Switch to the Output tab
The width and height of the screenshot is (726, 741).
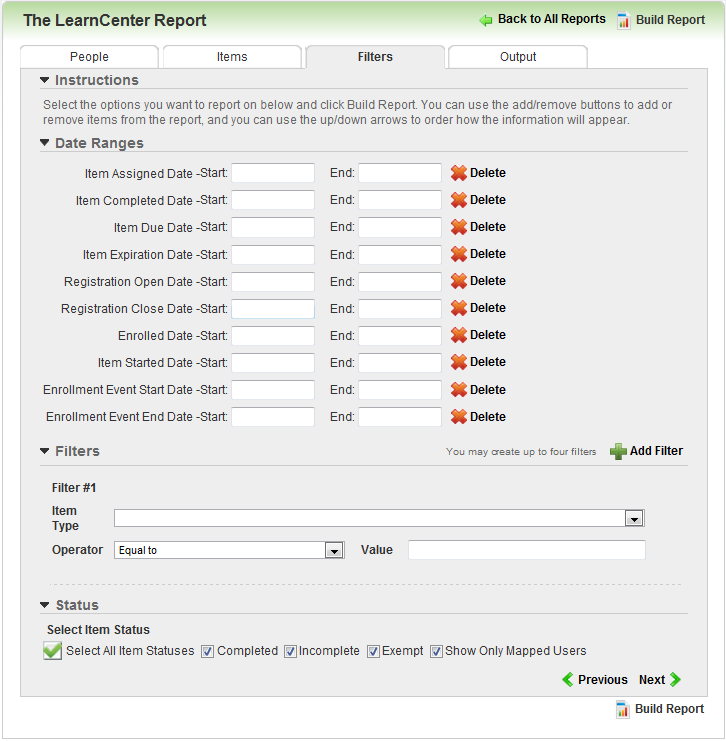point(518,57)
